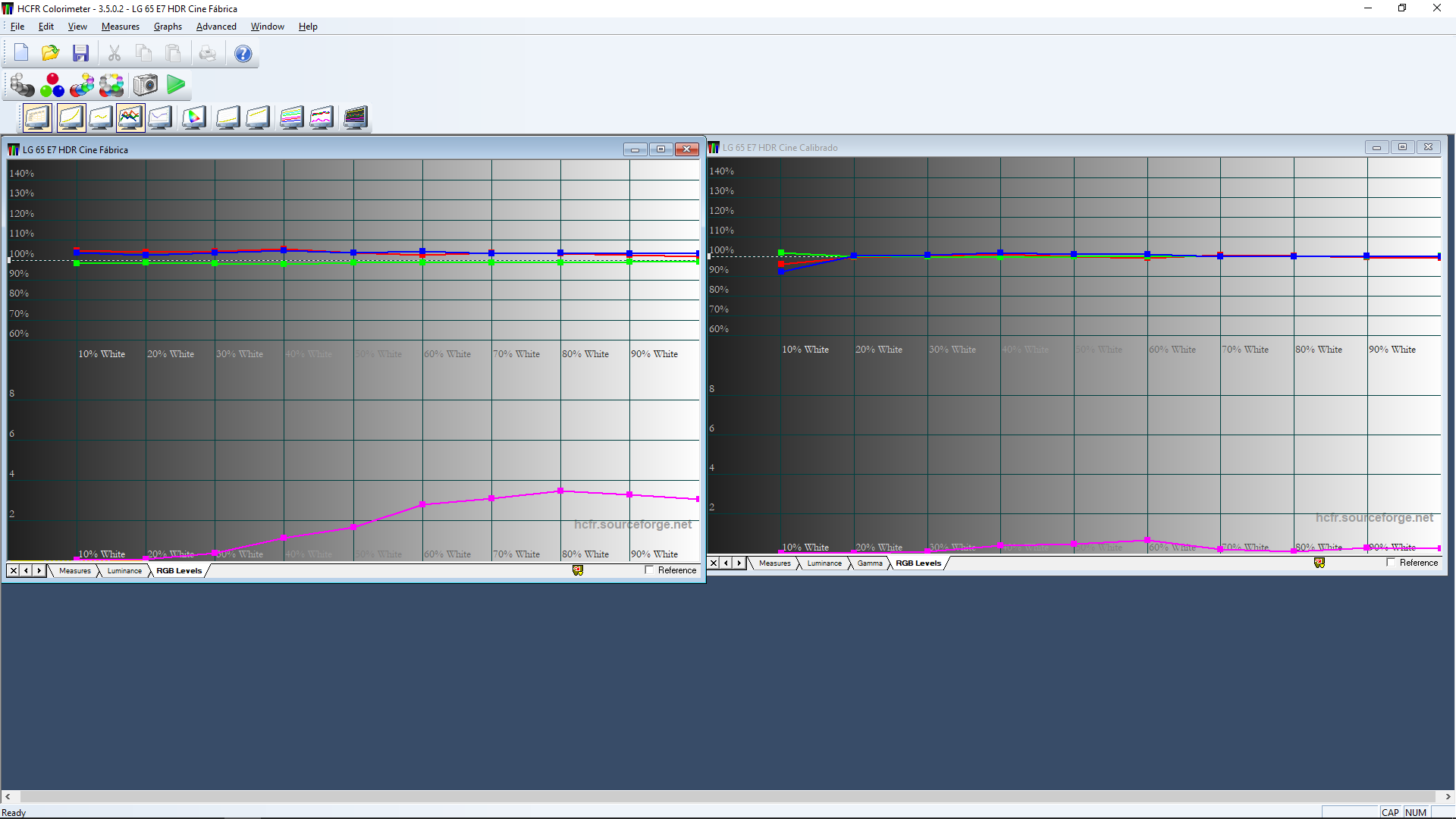Start continuous measures with green play icon
The height and width of the screenshot is (819, 1456).
pos(176,85)
